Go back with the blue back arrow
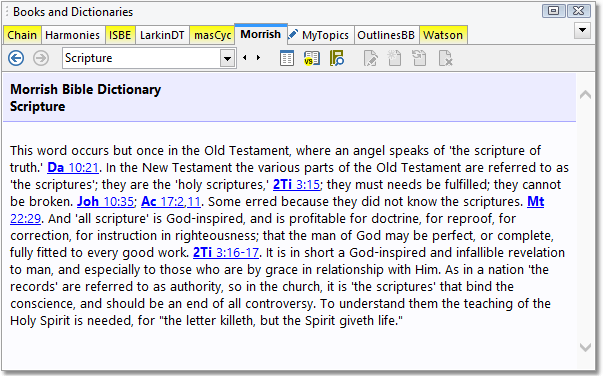Image resolution: width=603 pixels, height=378 pixels. [16, 58]
